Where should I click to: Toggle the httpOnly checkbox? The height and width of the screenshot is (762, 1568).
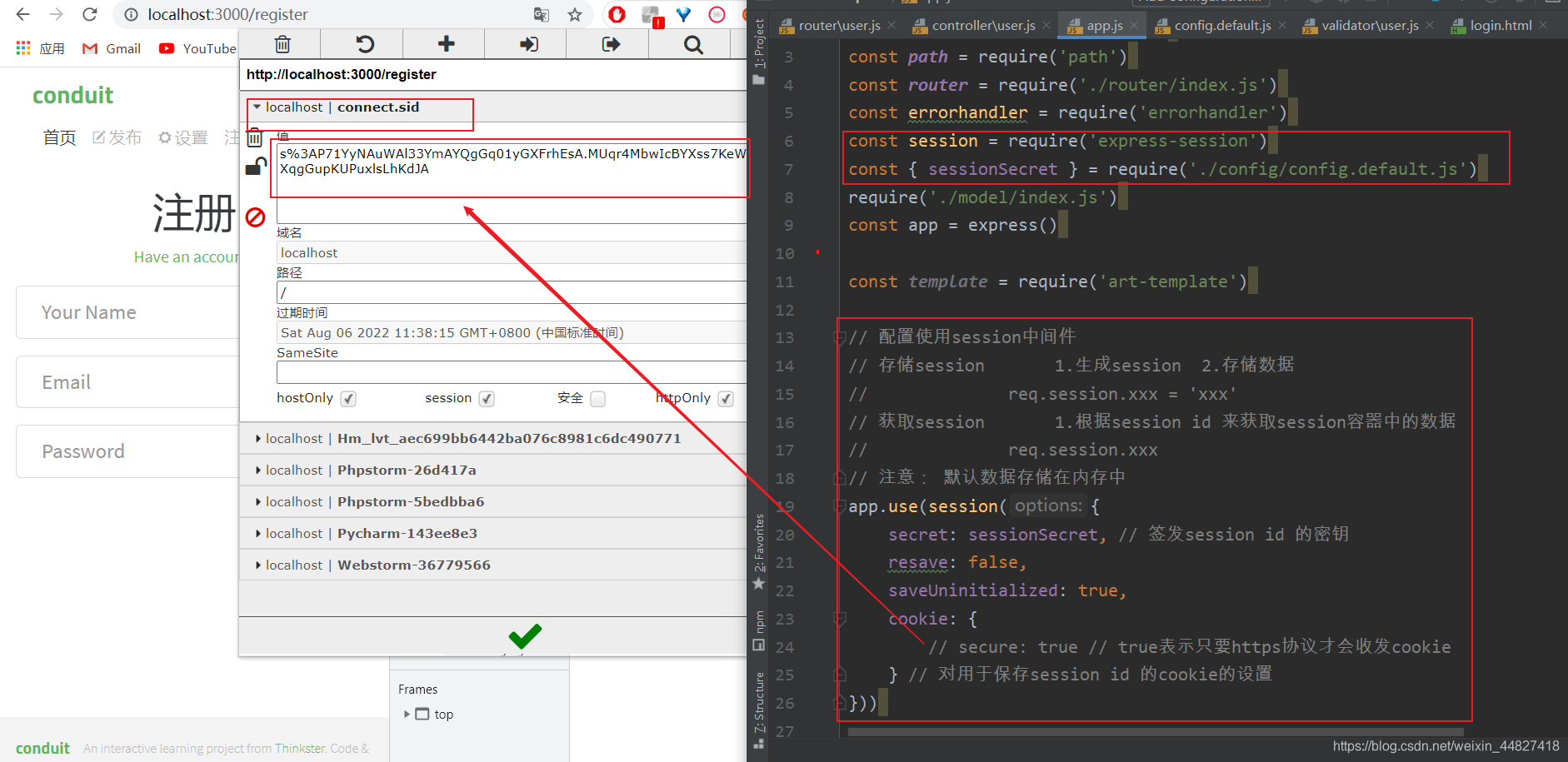click(x=726, y=399)
